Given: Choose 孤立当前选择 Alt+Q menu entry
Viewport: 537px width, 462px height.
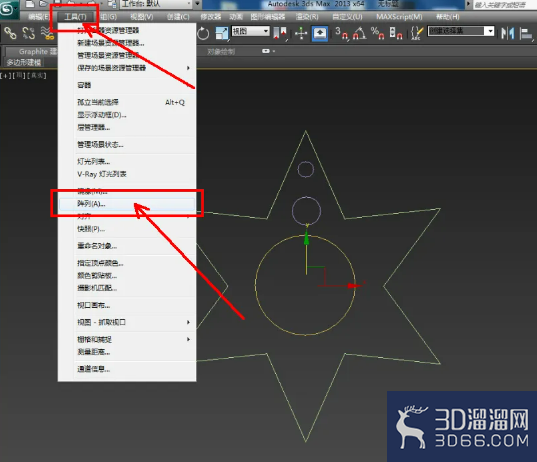Looking at the screenshot, I should 127,102.
